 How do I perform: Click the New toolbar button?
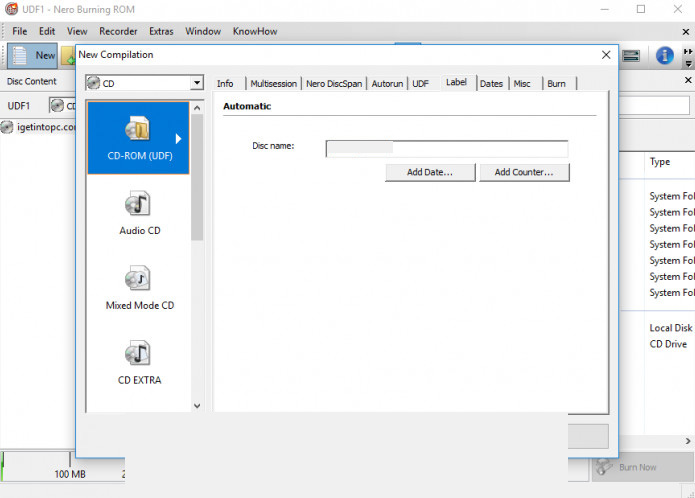pyautogui.click(x=33, y=55)
